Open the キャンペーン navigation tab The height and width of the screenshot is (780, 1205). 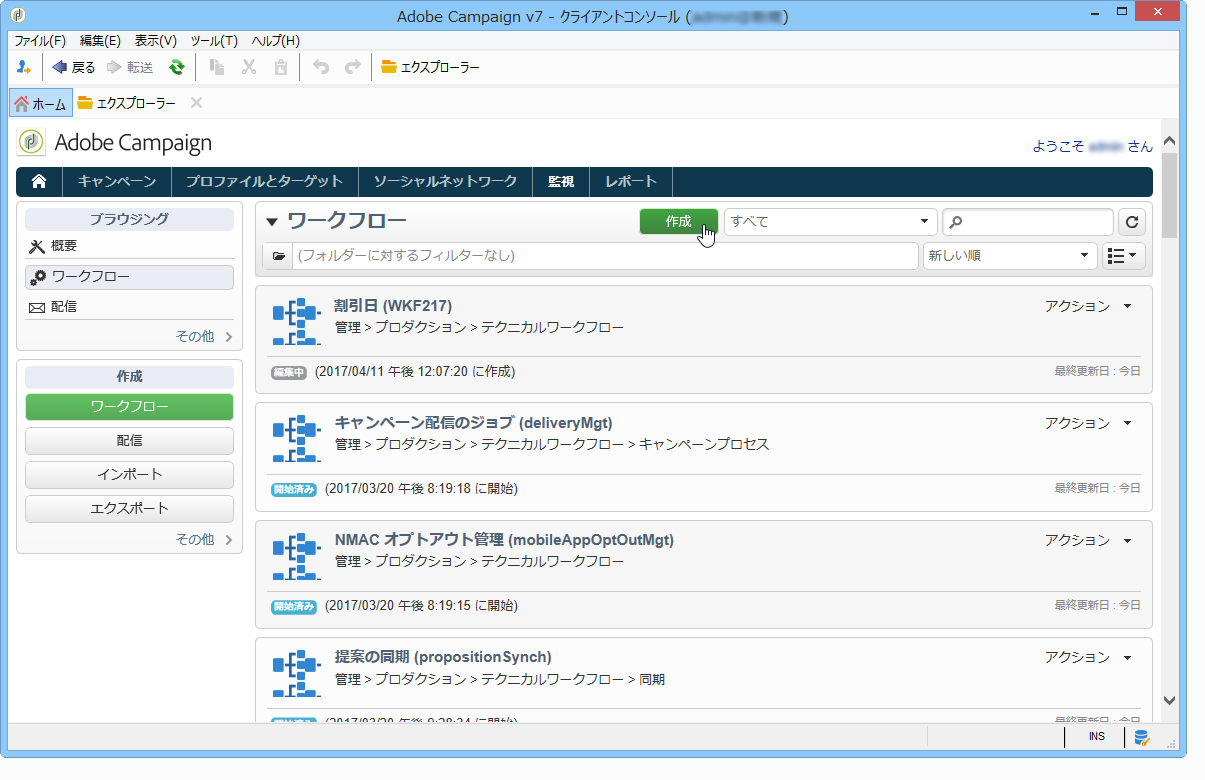(117, 181)
